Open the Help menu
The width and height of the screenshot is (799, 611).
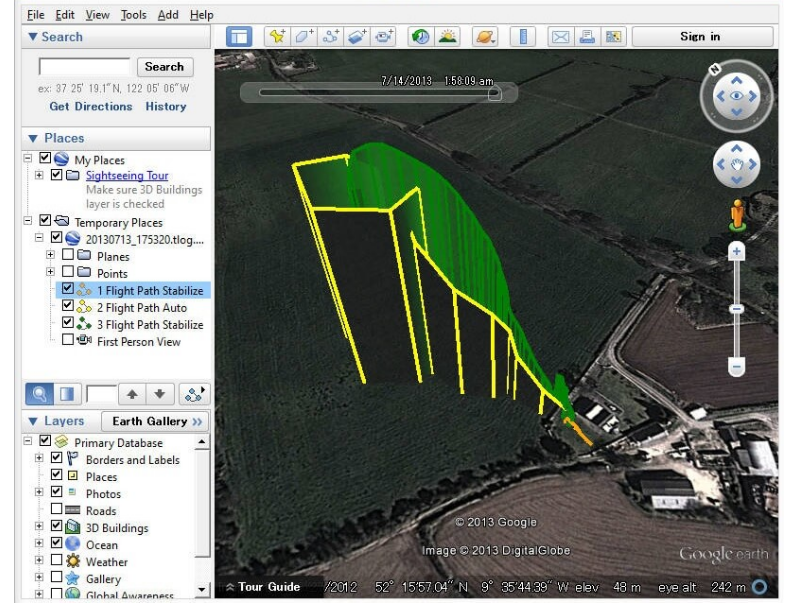[201, 15]
